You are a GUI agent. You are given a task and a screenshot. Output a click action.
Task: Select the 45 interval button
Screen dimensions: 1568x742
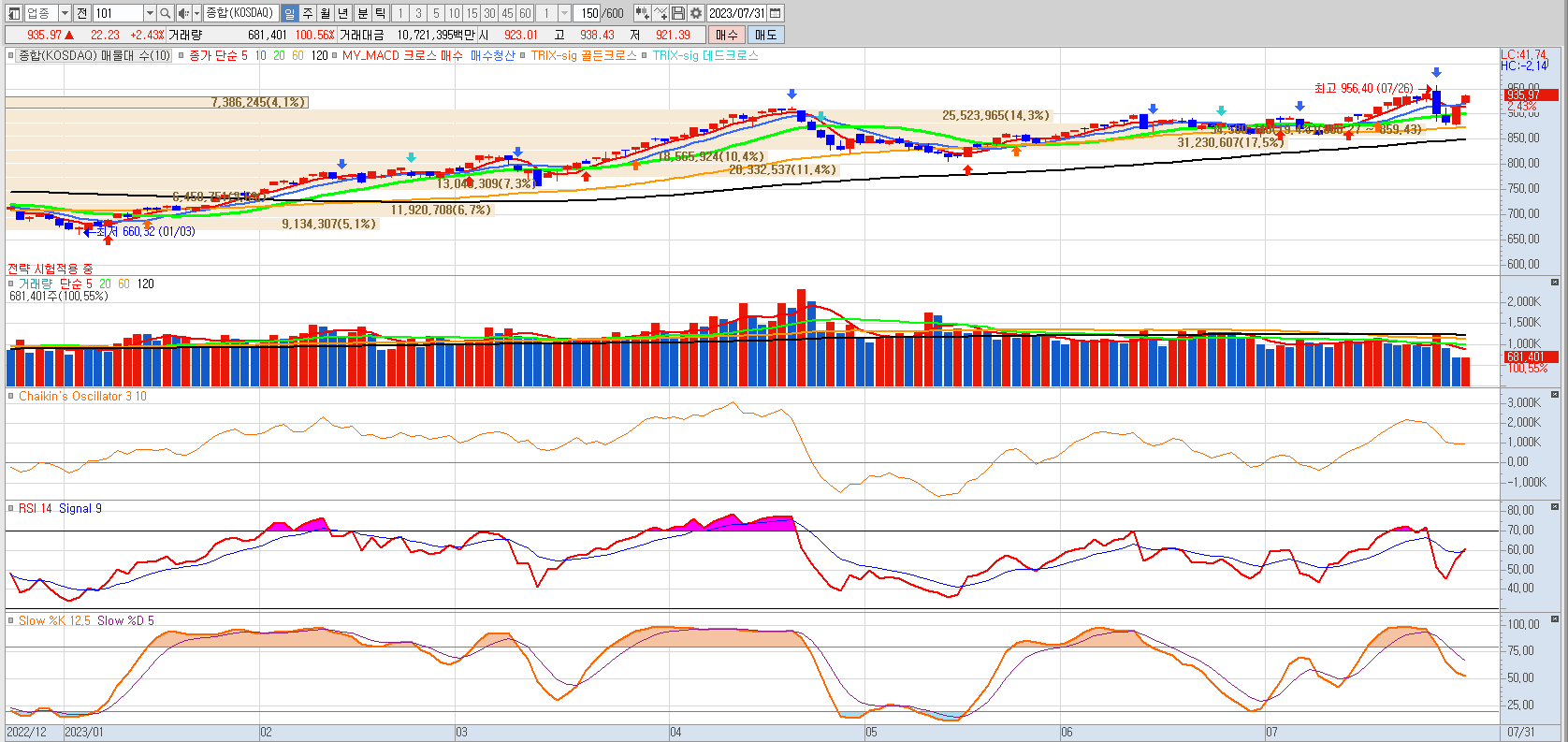(x=507, y=13)
